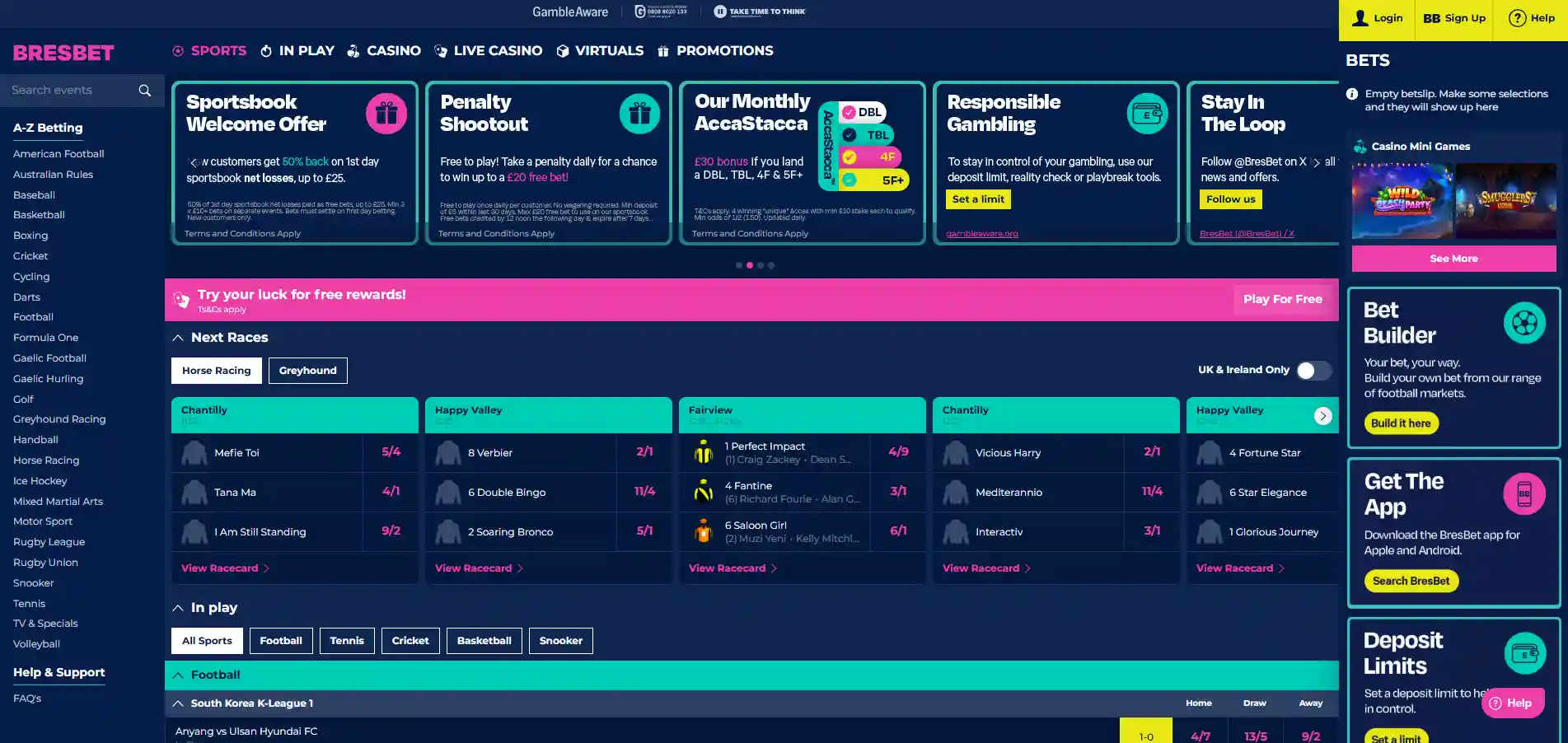Click the 4 Fantine jockey silk
The height and width of the screenshot is (743, 1568).
704,492
